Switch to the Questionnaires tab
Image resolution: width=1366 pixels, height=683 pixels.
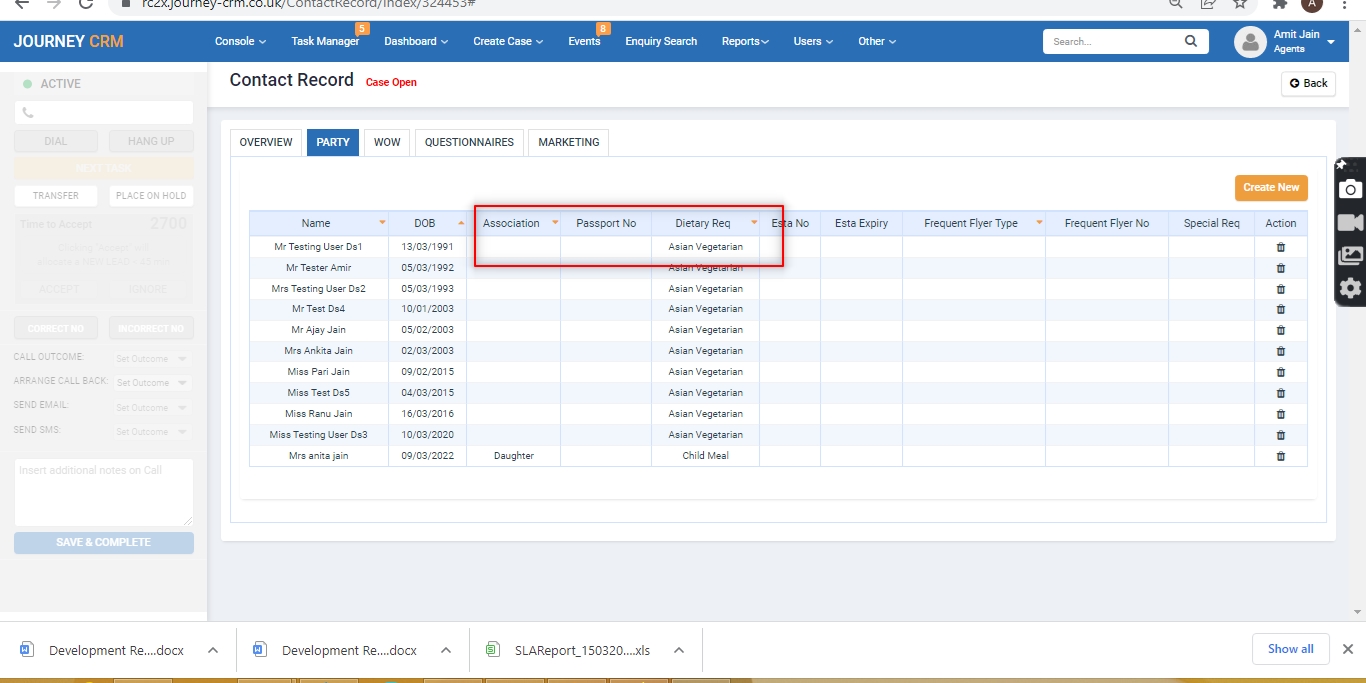[469, 142]
